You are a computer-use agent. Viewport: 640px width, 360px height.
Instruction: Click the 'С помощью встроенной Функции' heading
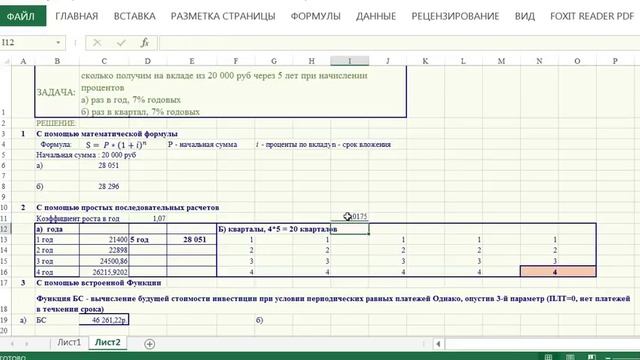tap(98, 282)
